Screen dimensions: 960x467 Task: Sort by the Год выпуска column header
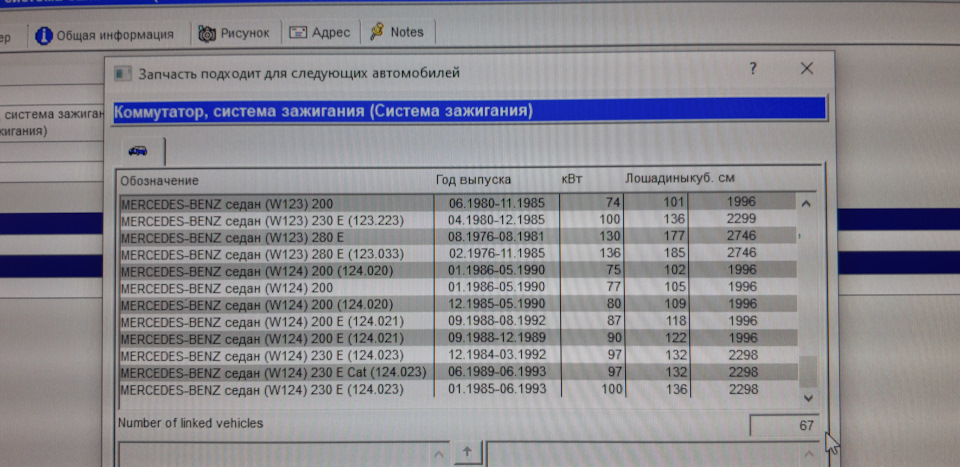(x=473, y=180)
